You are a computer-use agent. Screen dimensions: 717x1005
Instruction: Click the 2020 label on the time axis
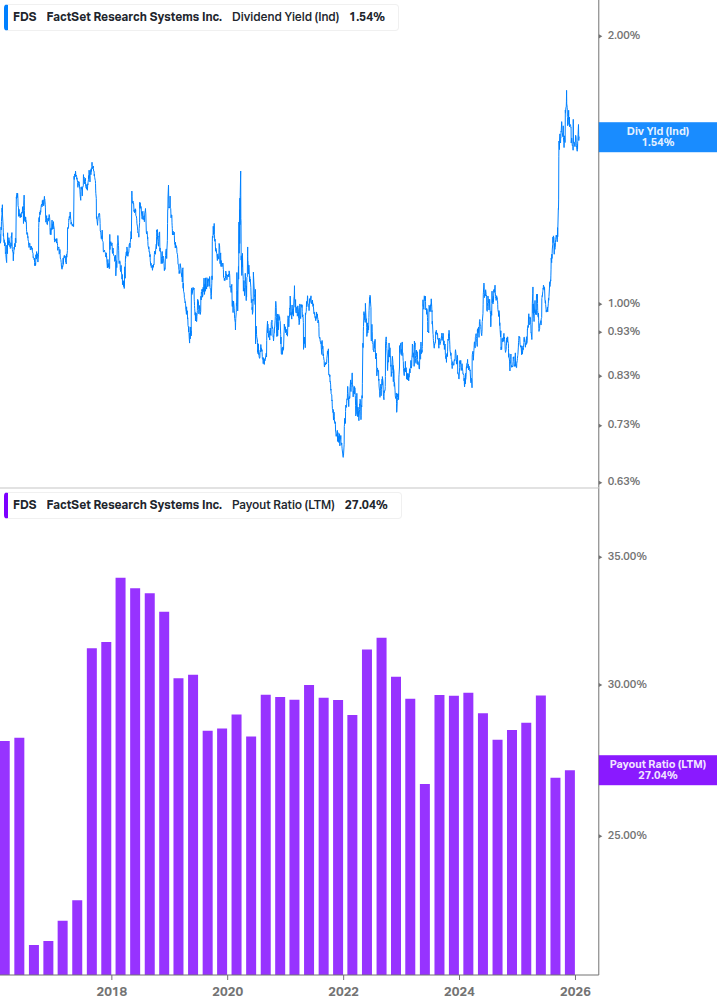point(228,991)
